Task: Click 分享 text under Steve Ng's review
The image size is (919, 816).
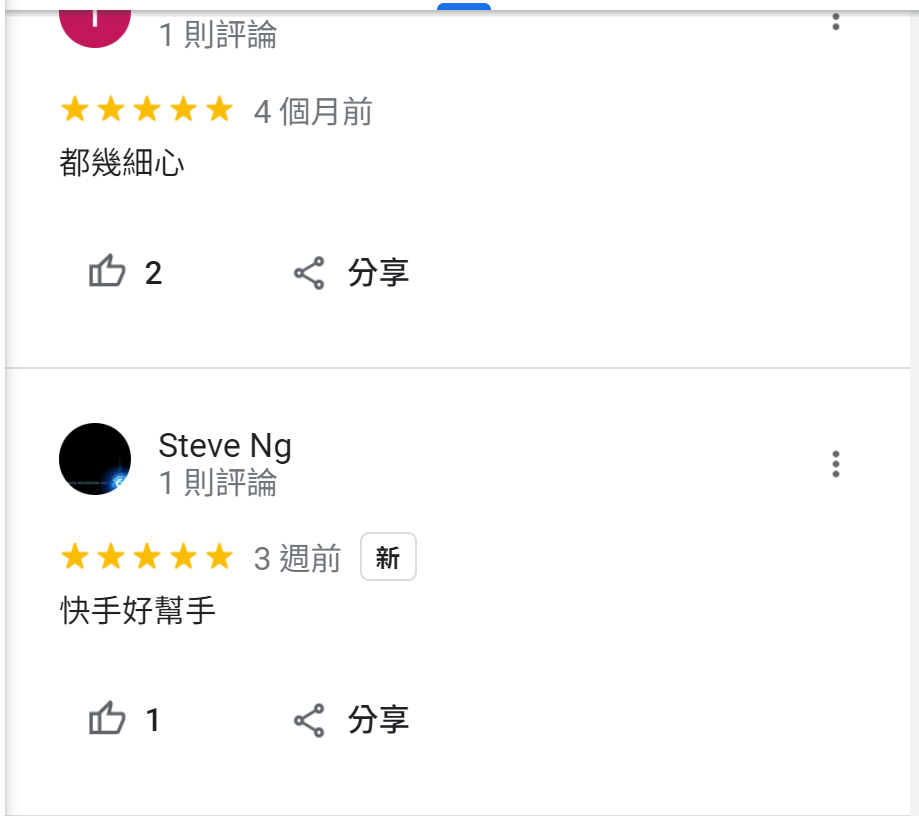Action: pyautogui.click(x=378, y=720)
